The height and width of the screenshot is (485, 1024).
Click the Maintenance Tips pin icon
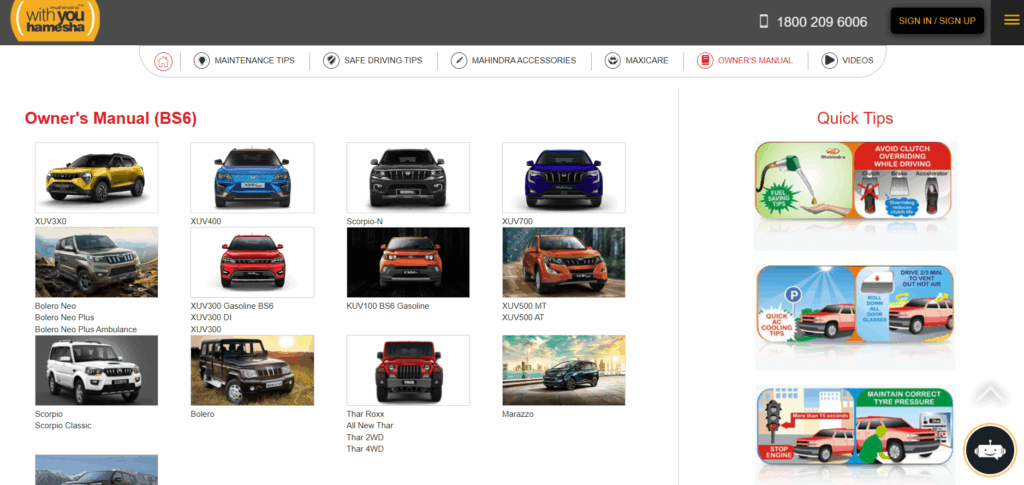tap(202, 61)
